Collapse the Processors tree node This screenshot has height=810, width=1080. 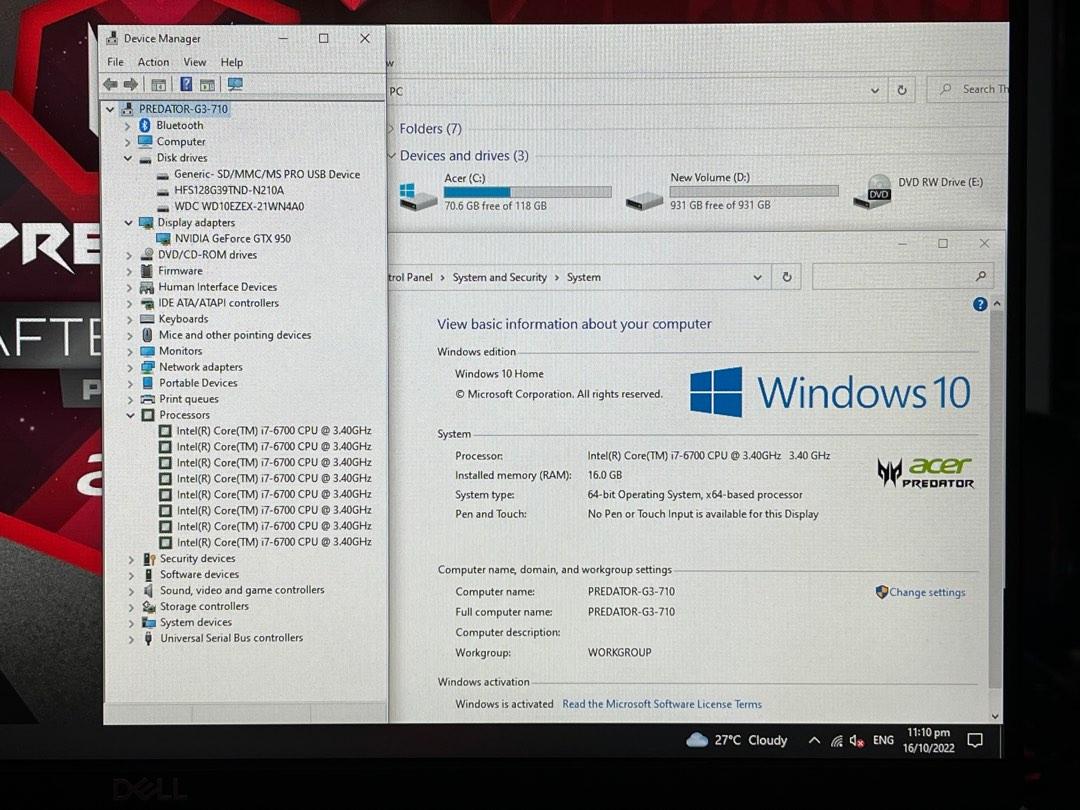(x=130, y=415)
